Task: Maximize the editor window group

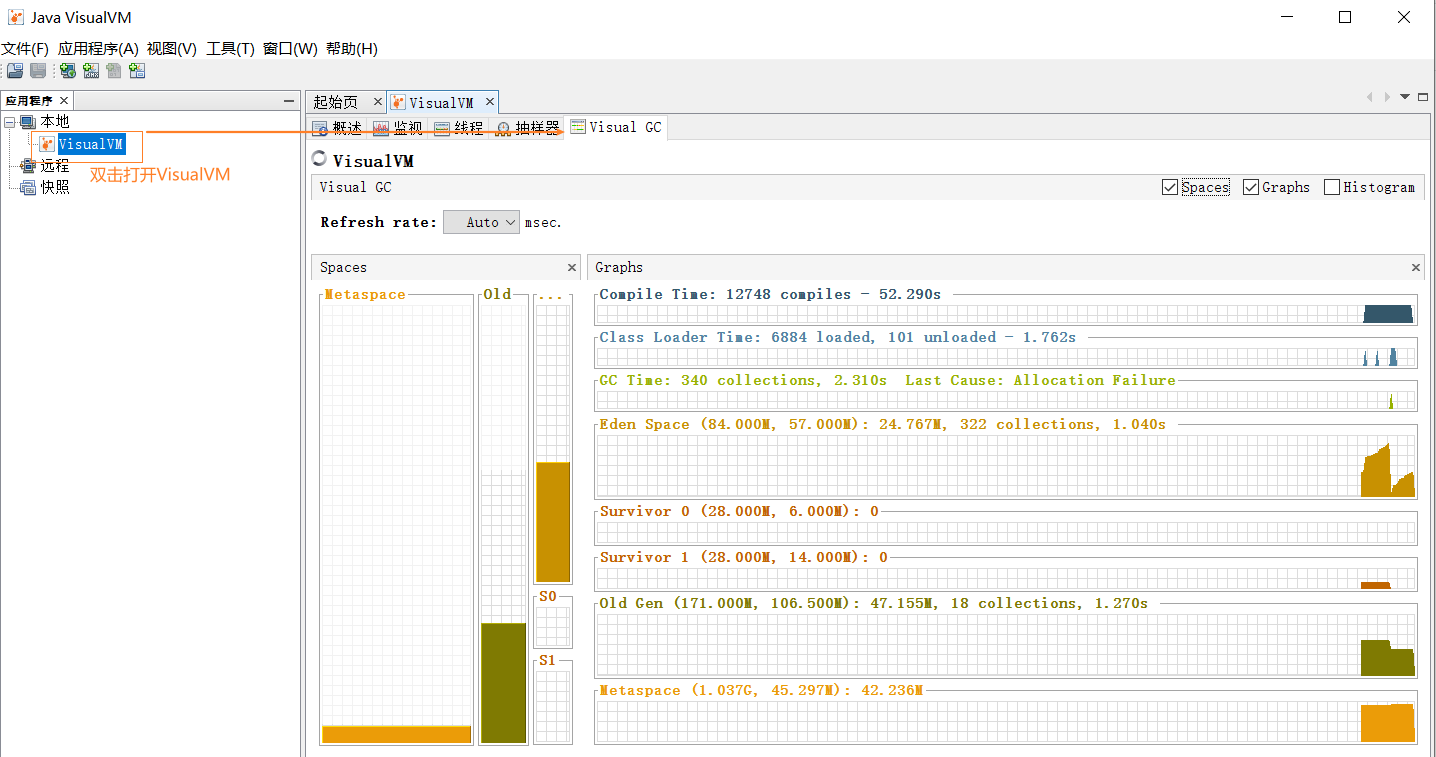Action: tap(1423, 97)
